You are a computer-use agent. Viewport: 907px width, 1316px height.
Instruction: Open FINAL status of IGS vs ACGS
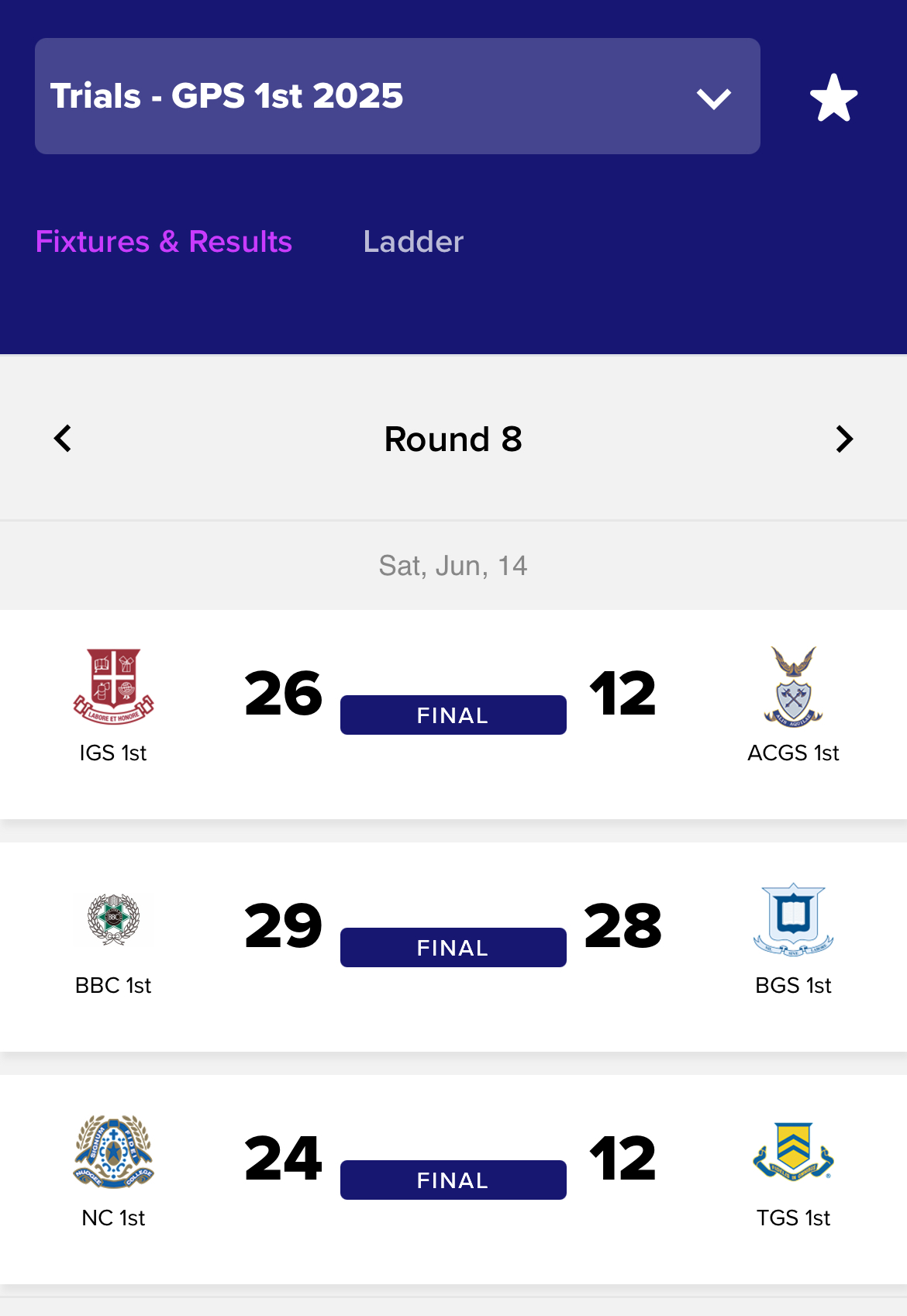click(453, 715)
